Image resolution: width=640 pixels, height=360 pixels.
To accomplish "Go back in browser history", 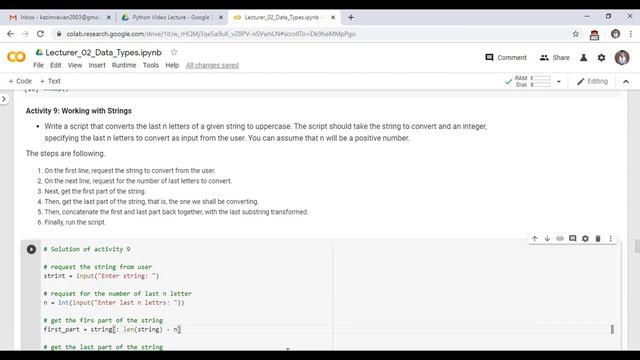I will coord(11,34).
